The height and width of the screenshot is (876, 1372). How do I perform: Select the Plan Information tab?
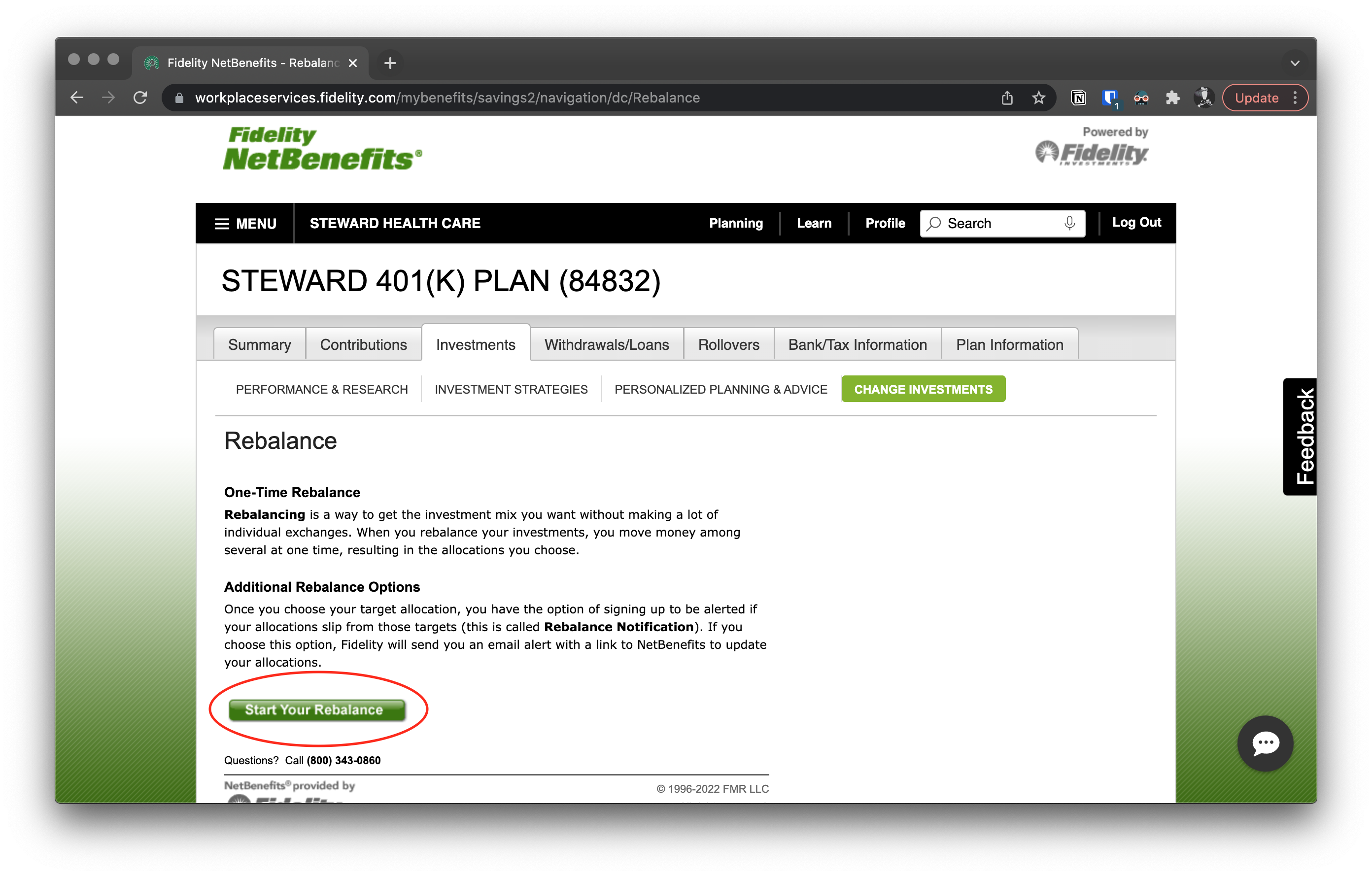pos(1009,344)
